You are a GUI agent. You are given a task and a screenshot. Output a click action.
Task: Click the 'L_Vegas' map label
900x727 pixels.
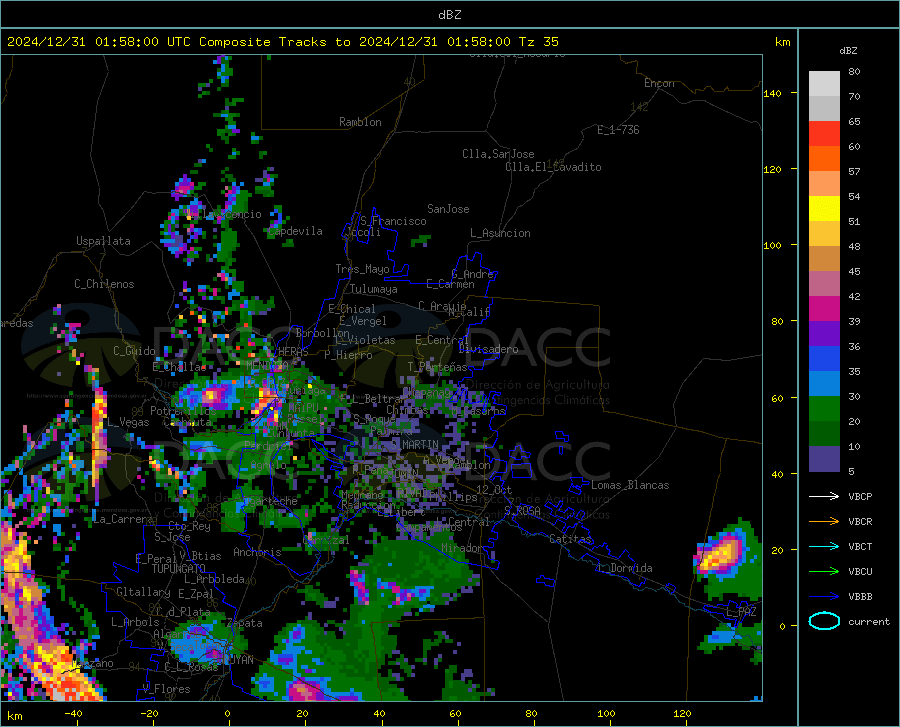point(127,422)
